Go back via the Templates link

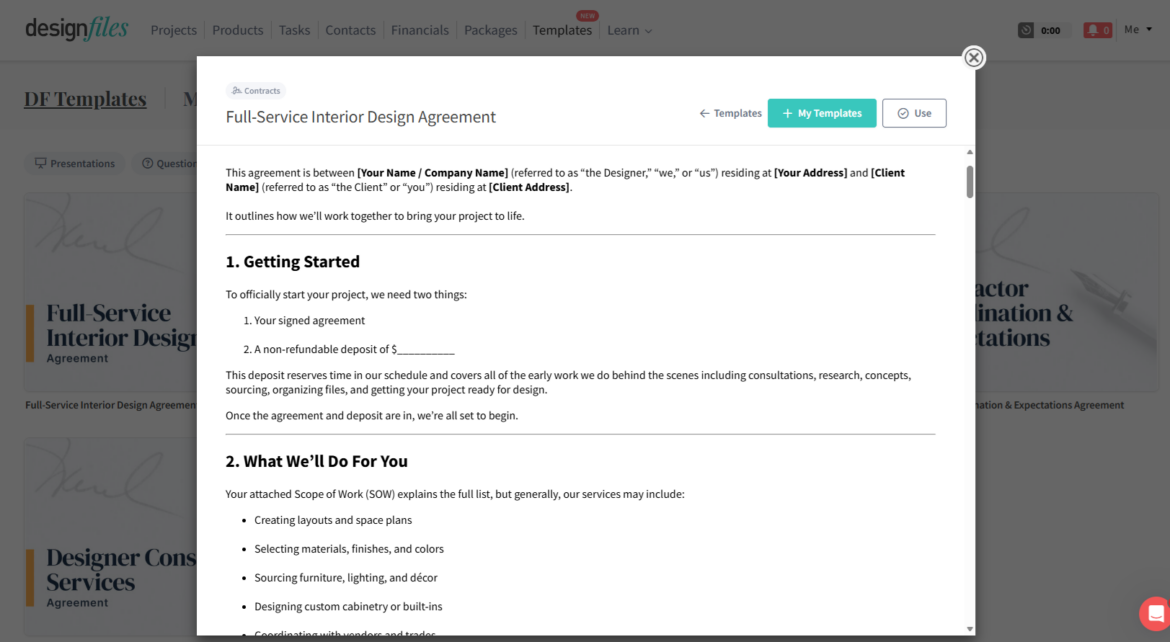[x=730, y=113]
